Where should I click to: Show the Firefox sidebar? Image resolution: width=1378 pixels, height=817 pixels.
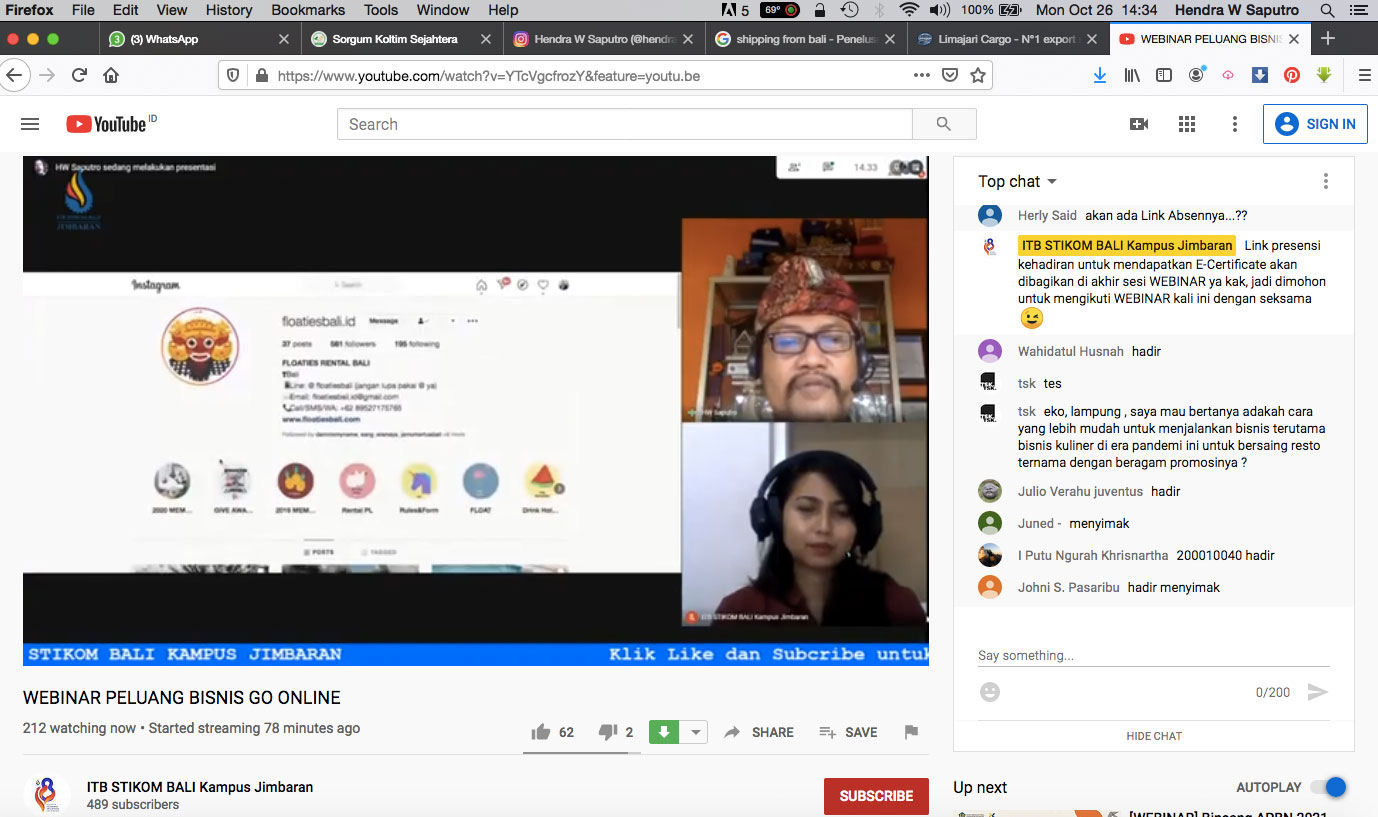[1164, 75]
